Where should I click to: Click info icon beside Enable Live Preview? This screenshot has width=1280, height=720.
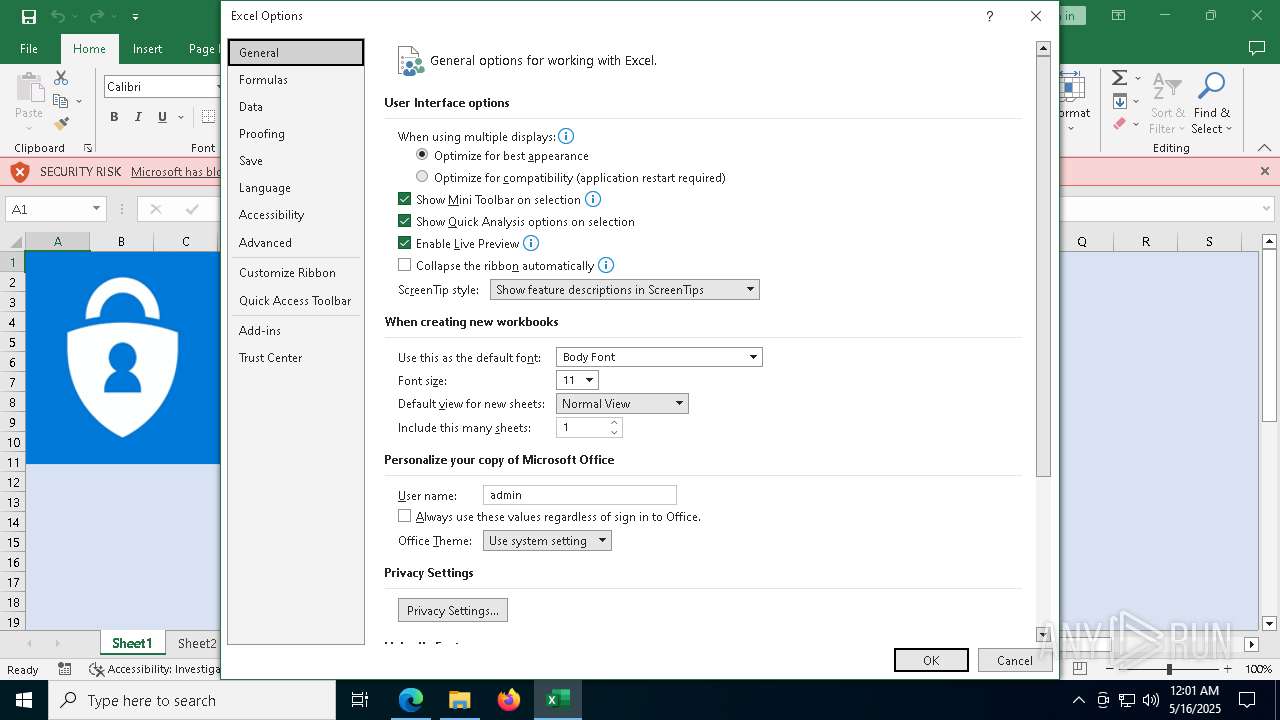click(x=531, y=243)
